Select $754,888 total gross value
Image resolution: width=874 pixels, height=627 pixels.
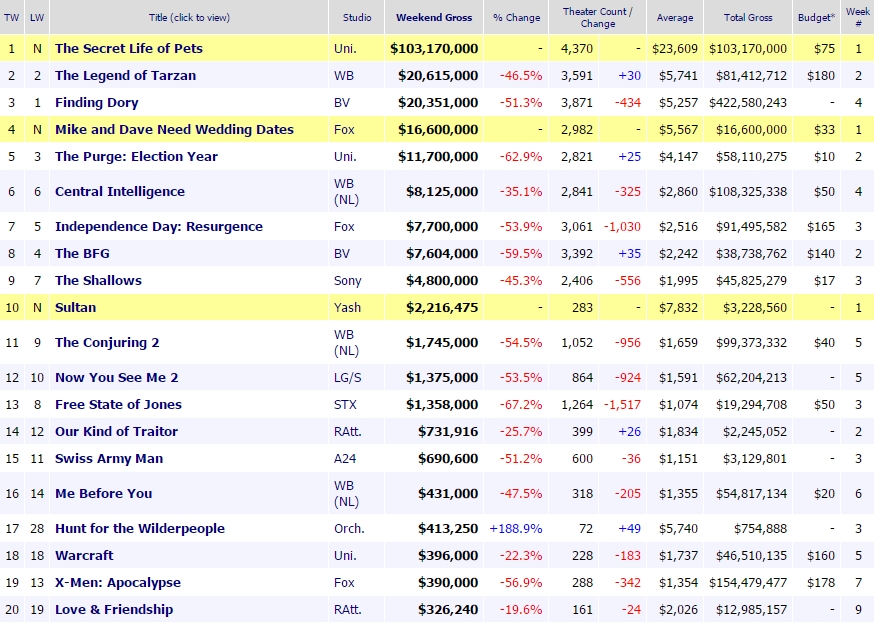click(760, 528)
